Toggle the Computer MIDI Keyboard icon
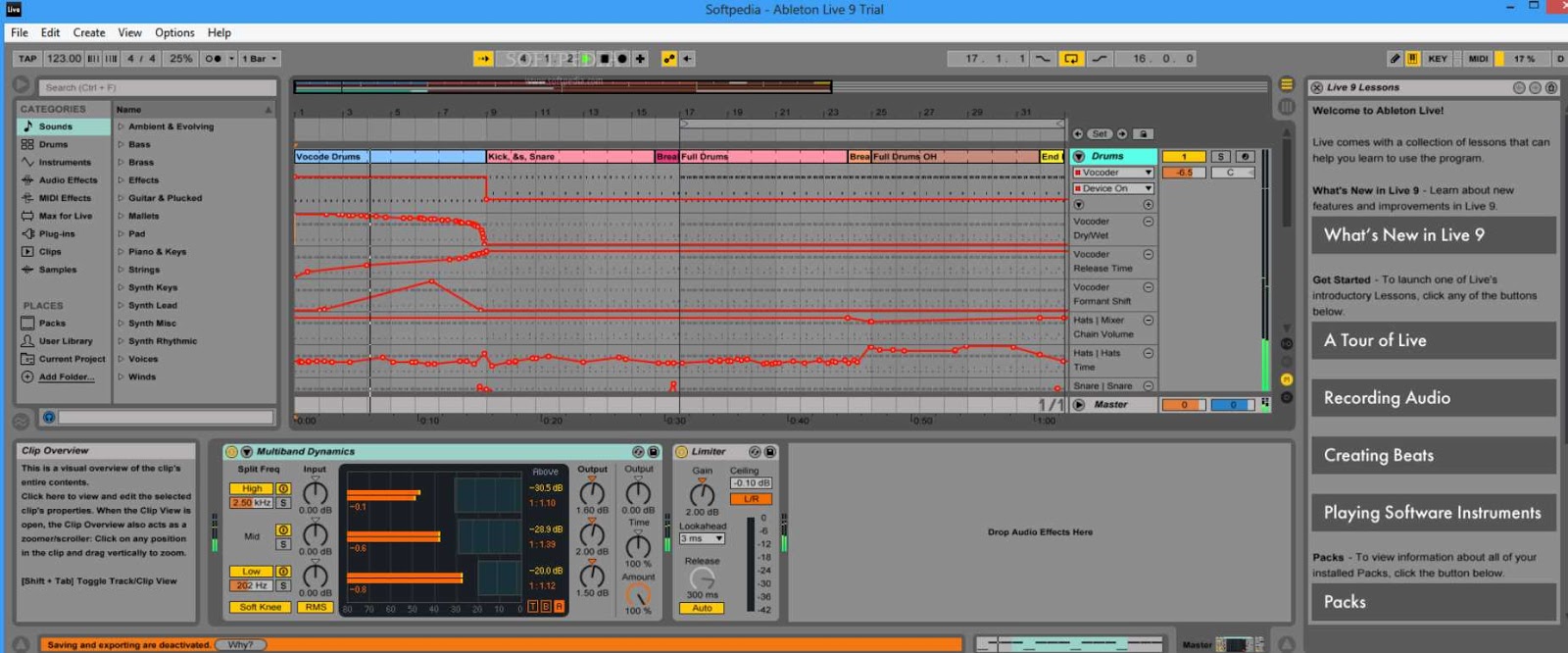The height and width of the screenshot is (653, 1568). pos(1412,59)
